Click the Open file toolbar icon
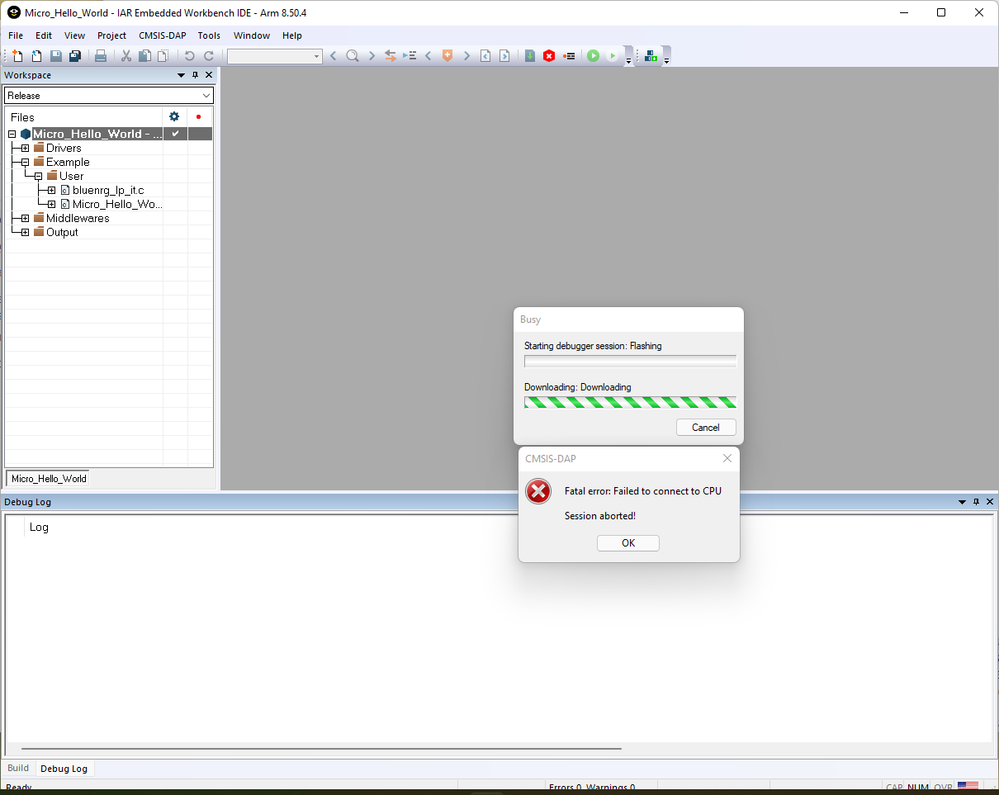The image size is (999, 795). click(36, 56)
